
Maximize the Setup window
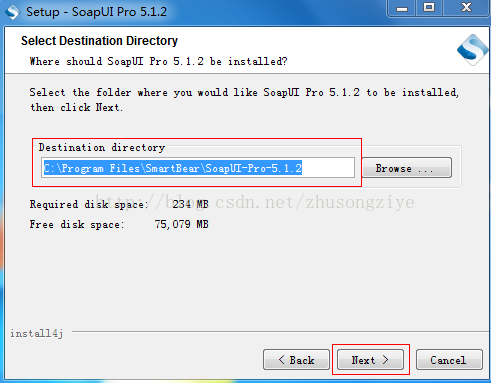coord(429,8)
